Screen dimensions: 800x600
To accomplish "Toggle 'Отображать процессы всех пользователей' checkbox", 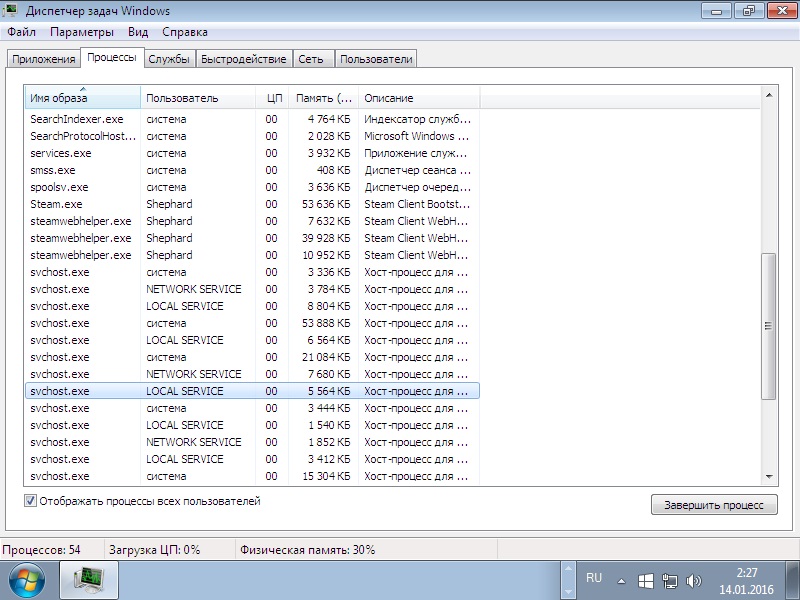I will [x=30, y=501].
